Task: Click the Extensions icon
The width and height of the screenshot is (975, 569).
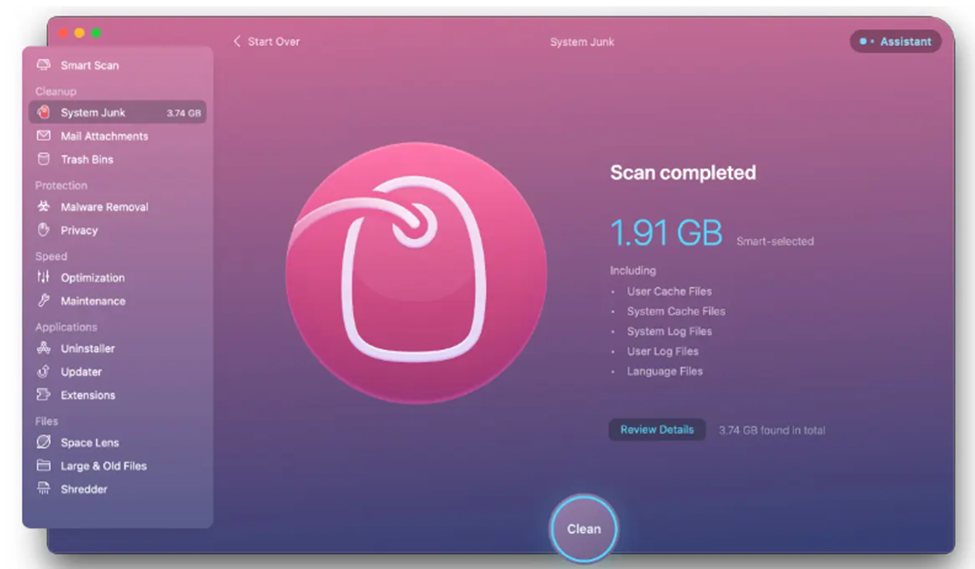Action: (x=44, y=394)
